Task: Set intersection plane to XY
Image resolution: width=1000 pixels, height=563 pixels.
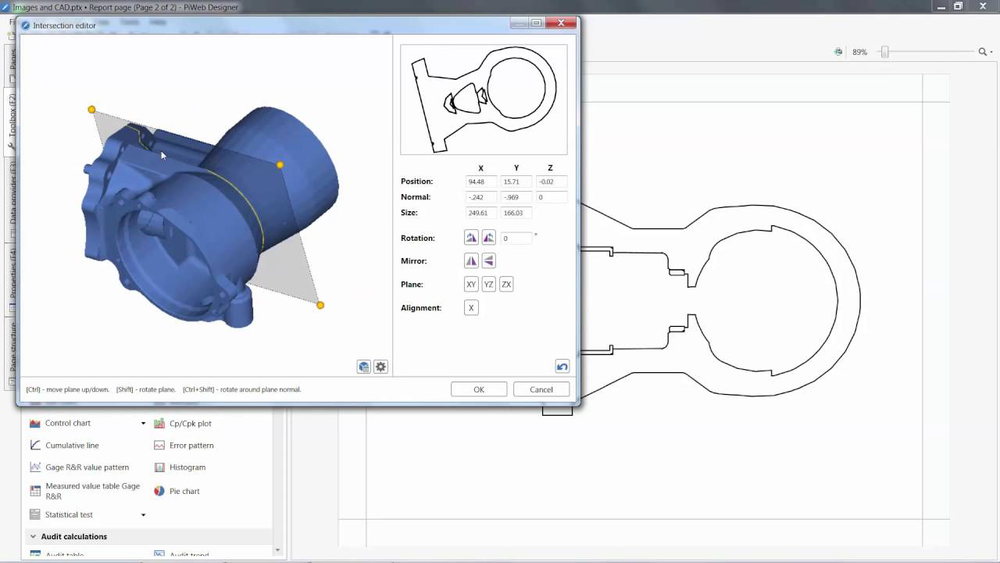Action: [471, 284]
